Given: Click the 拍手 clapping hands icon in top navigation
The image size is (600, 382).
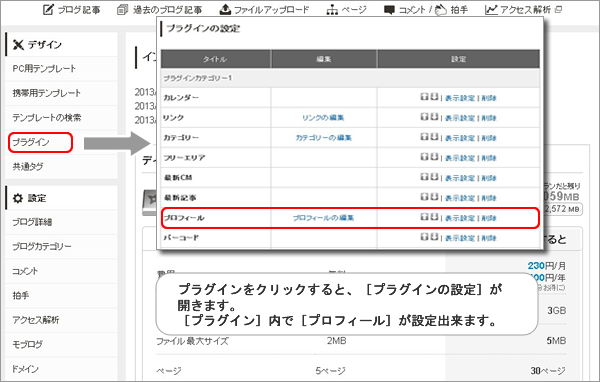Looking at the screenshot, I should pos(441,10).
